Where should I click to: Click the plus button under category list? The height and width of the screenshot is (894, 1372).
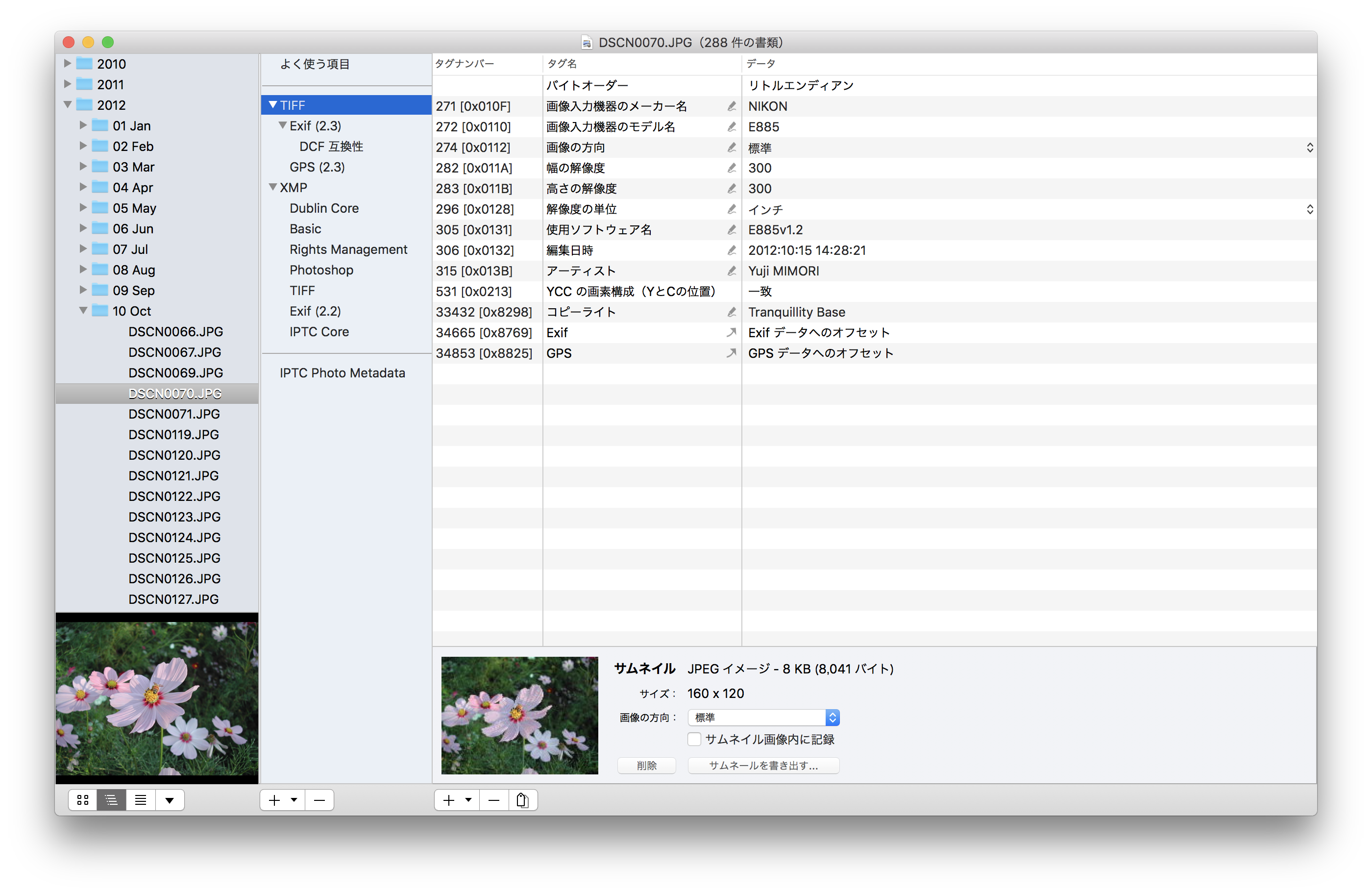click(x=274, y=800)
